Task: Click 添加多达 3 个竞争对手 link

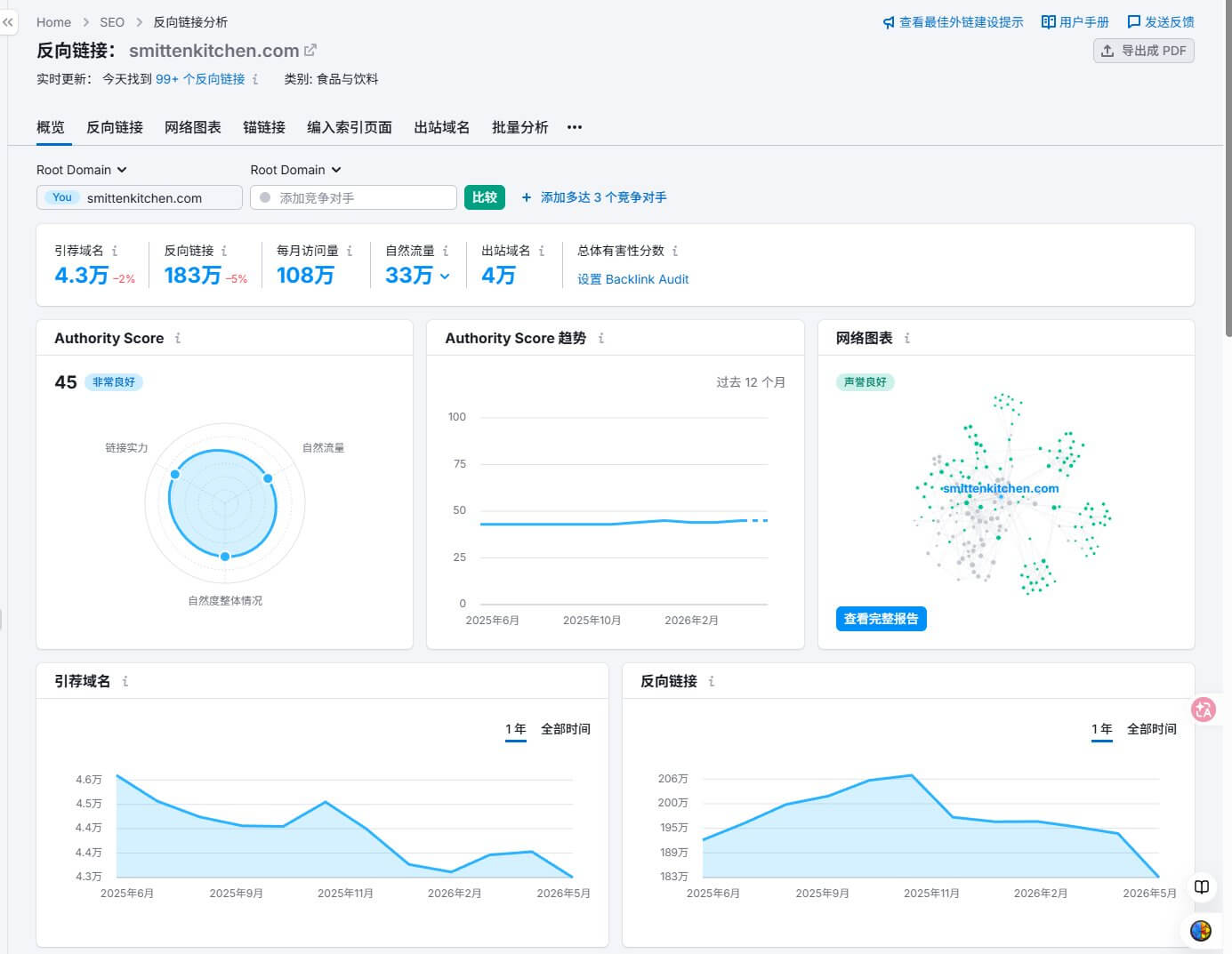Action: (x=603, y=197)
